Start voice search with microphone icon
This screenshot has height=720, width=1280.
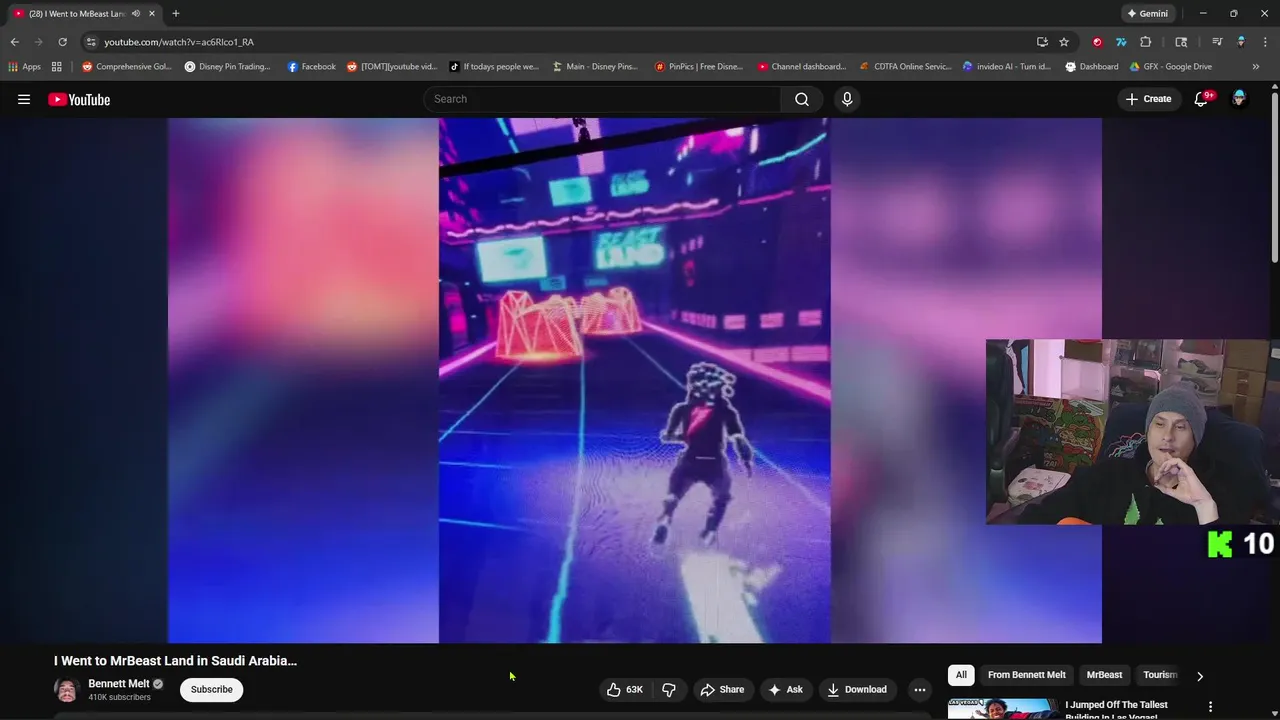pos(847,99)
